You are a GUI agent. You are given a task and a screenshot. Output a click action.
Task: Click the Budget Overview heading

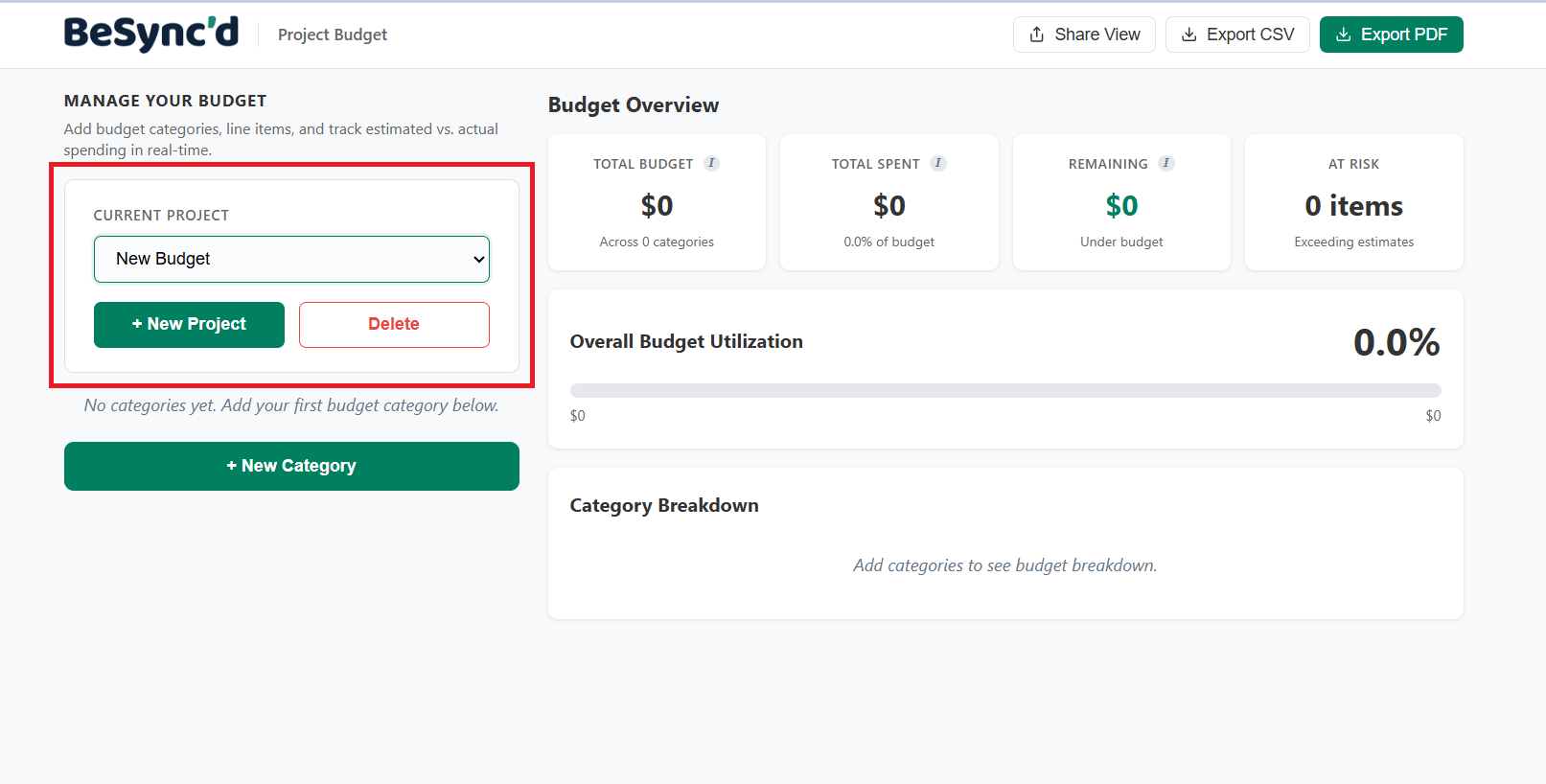(634, 105)
